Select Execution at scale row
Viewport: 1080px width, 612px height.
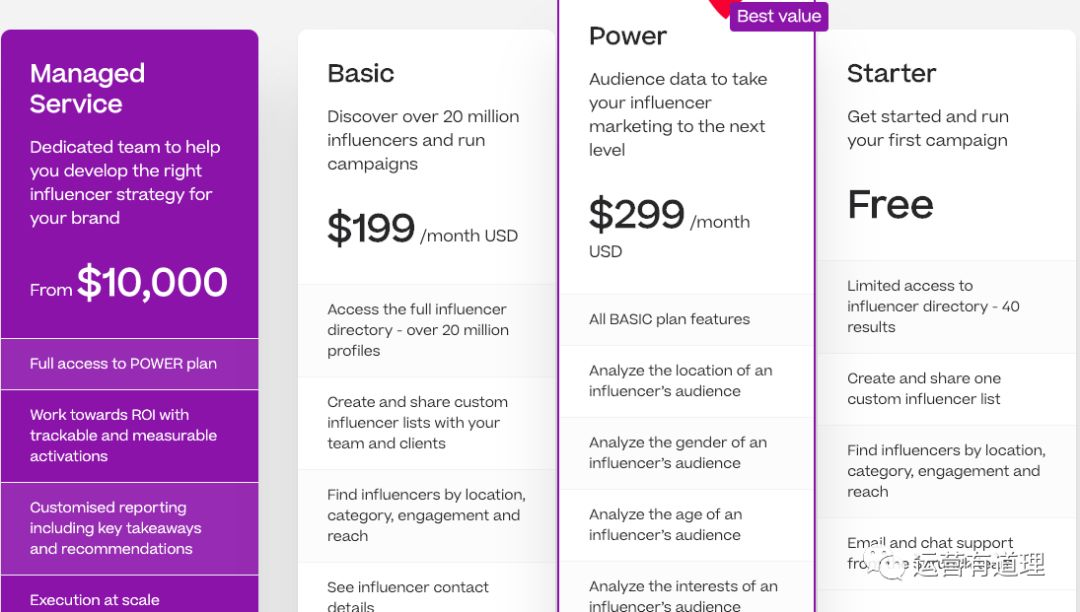pyautogui.click(x=129, y=595)
